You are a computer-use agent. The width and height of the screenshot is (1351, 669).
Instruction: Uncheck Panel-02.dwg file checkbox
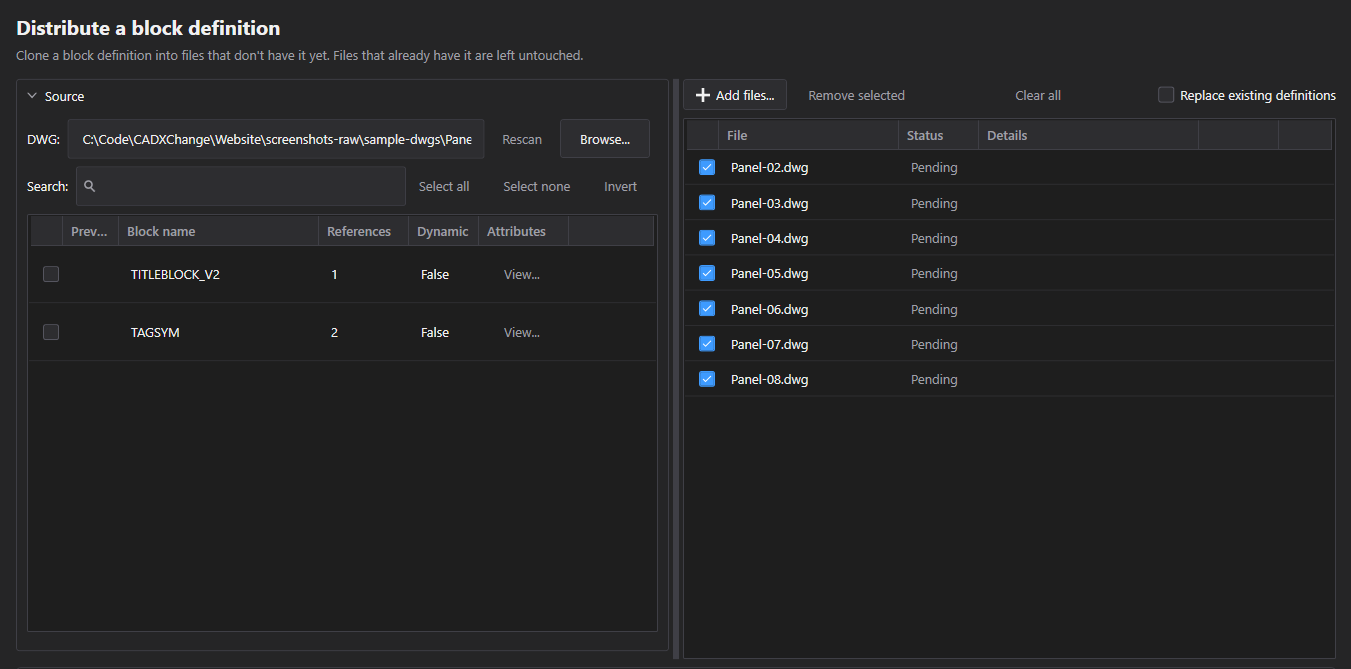coord(707,167)
